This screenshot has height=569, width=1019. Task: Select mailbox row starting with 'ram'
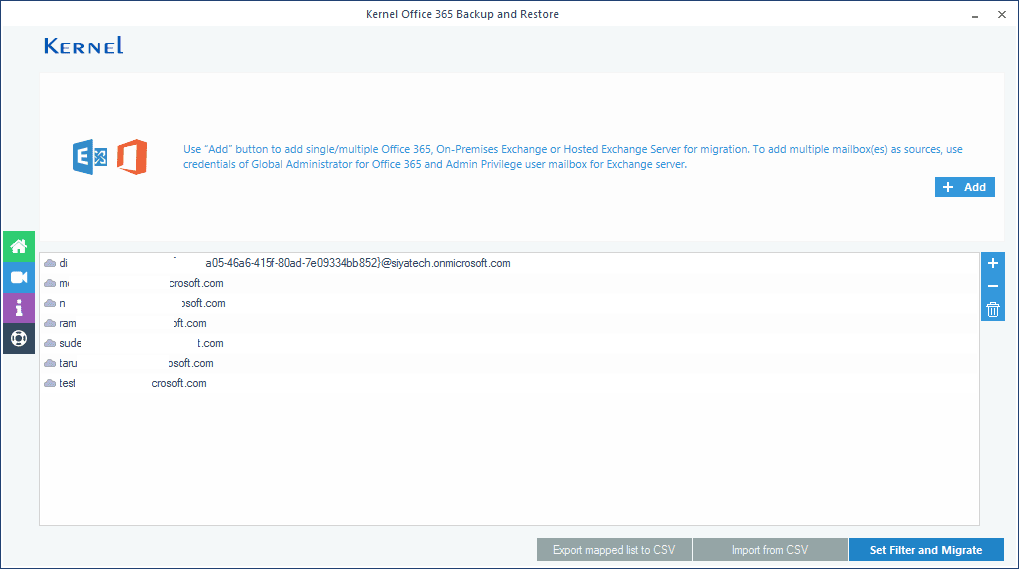(x=510, y=323)
